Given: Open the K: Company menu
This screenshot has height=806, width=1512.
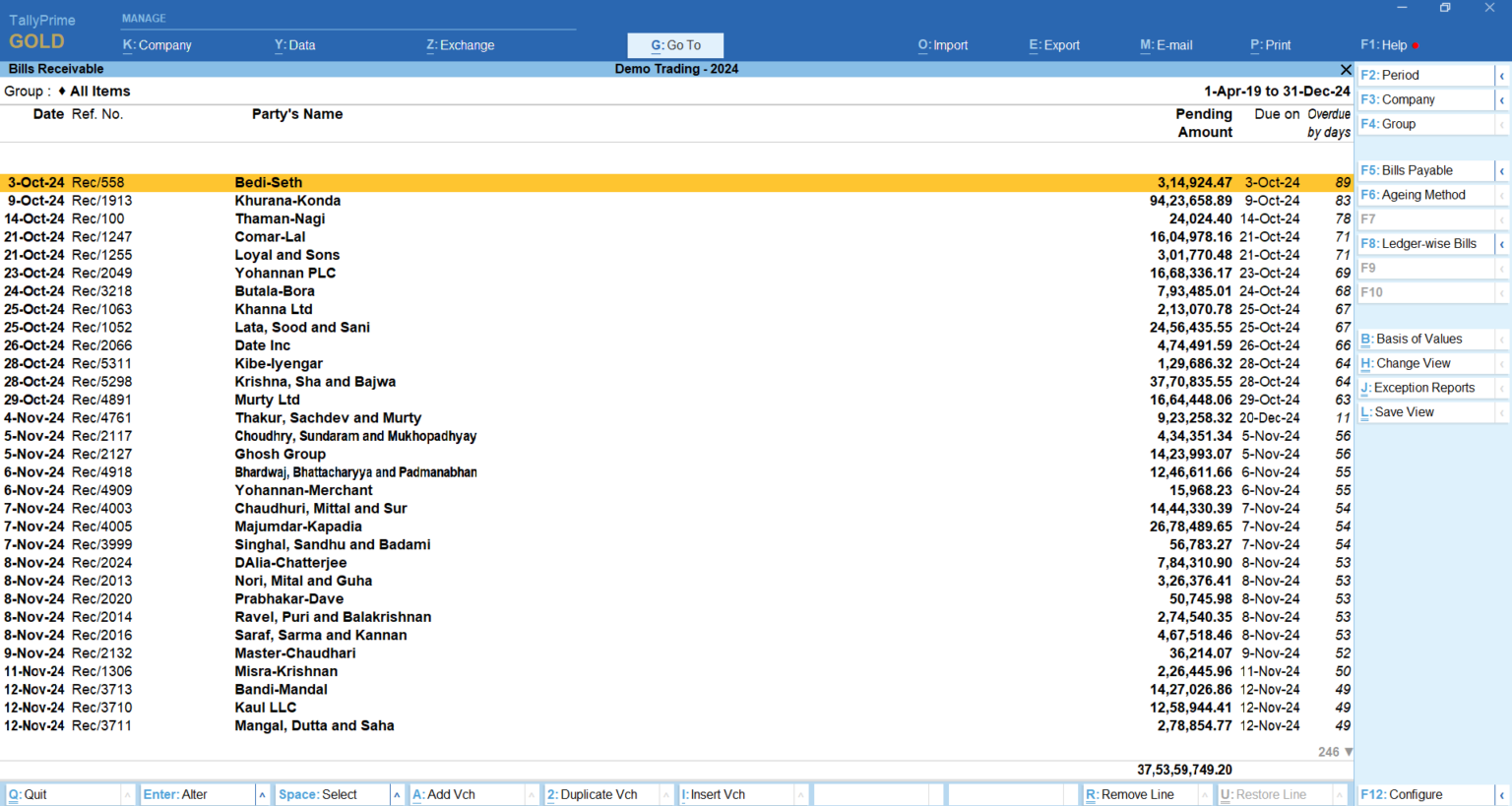Looking at the screenshot, I should 156,44.
